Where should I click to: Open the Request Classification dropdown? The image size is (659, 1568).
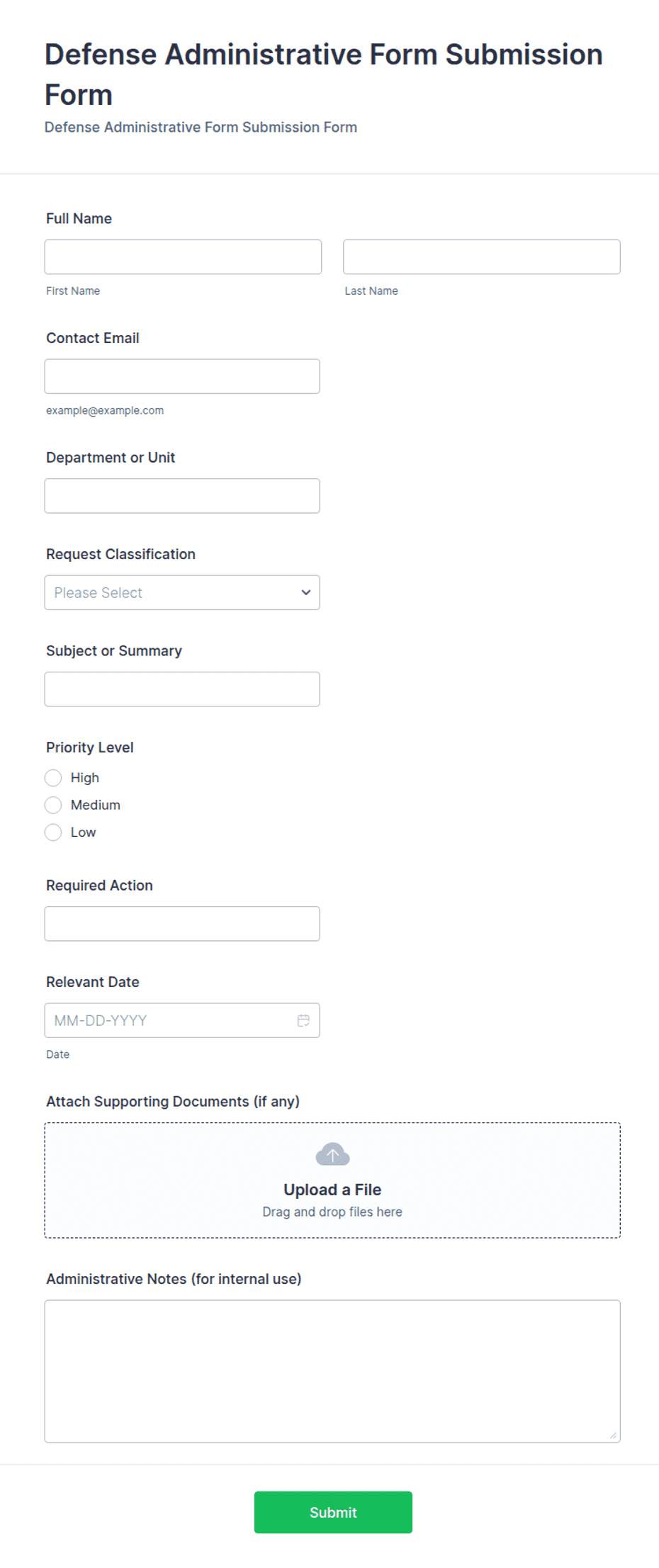tap(182, 592)
